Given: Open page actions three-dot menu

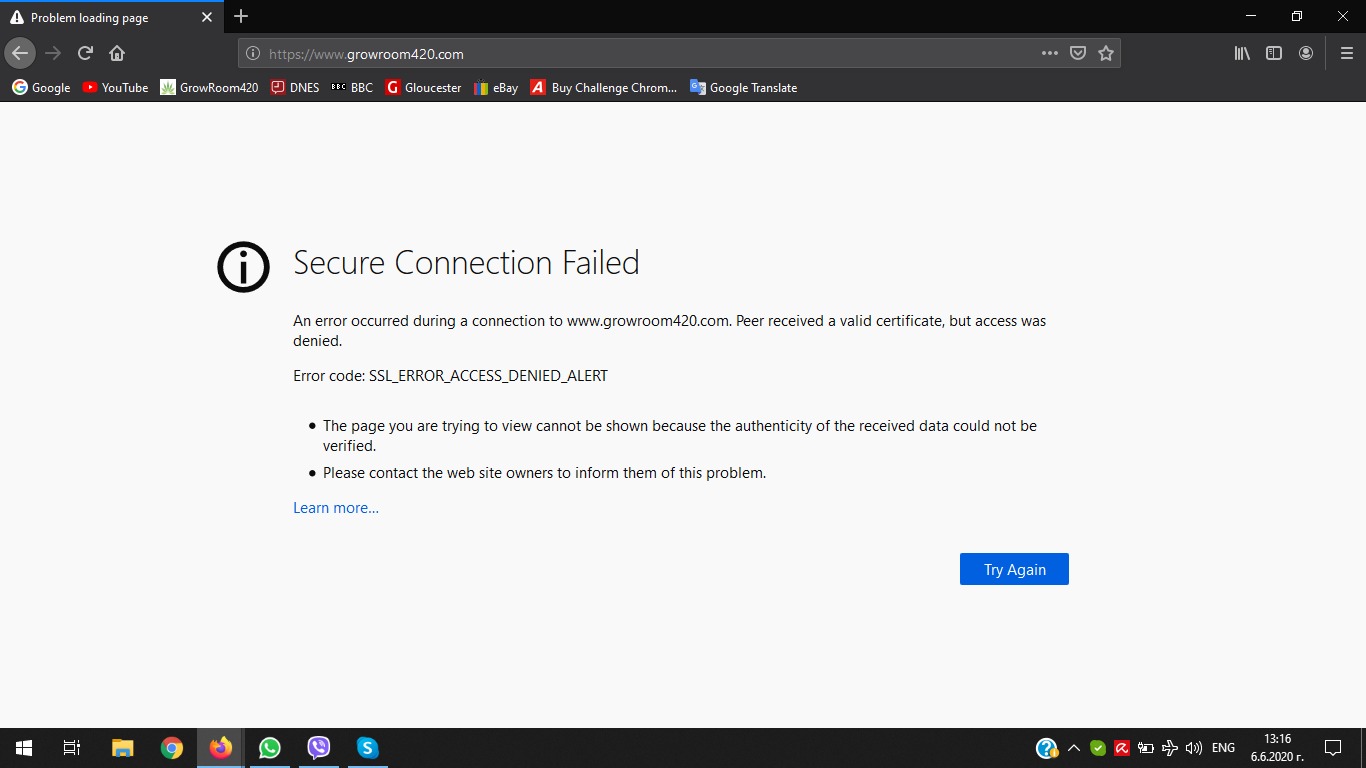Looking at the screenshot, I should pos(1049,53).
